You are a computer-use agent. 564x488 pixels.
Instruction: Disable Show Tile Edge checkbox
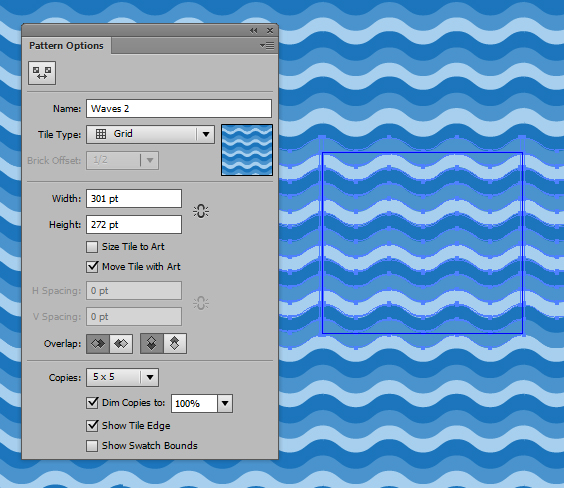[92, 426]
